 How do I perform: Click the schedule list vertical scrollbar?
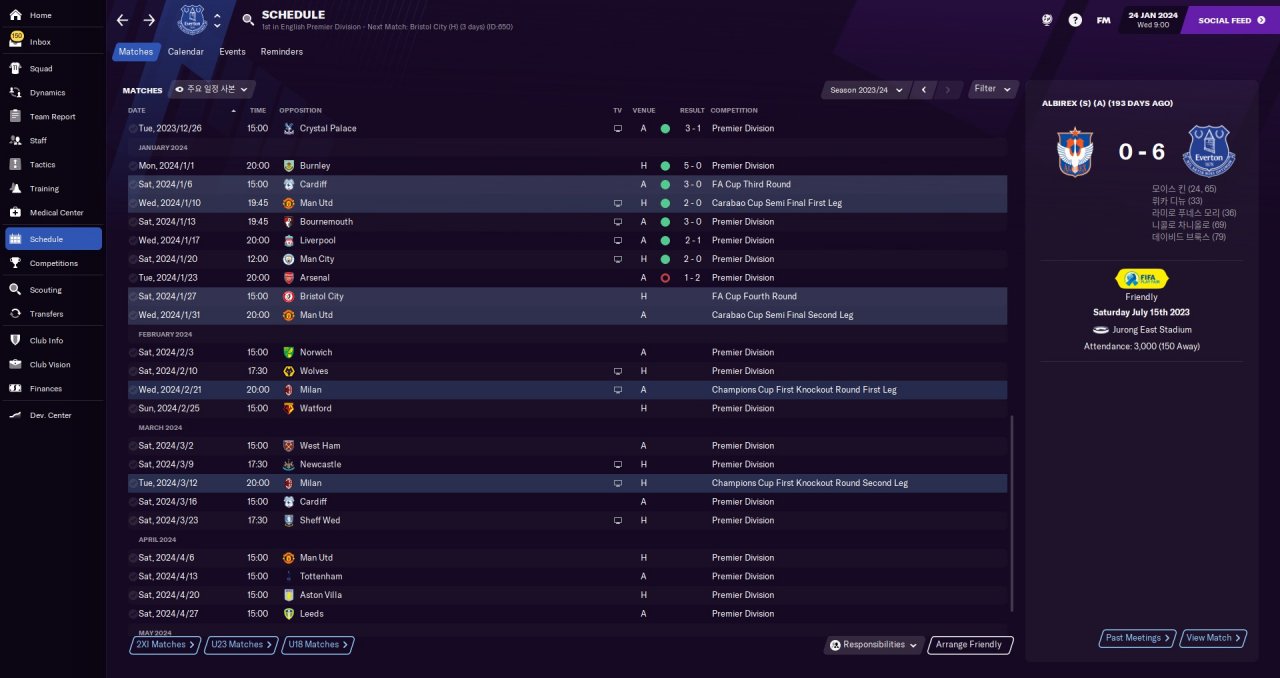click(x=1012, y=514)
